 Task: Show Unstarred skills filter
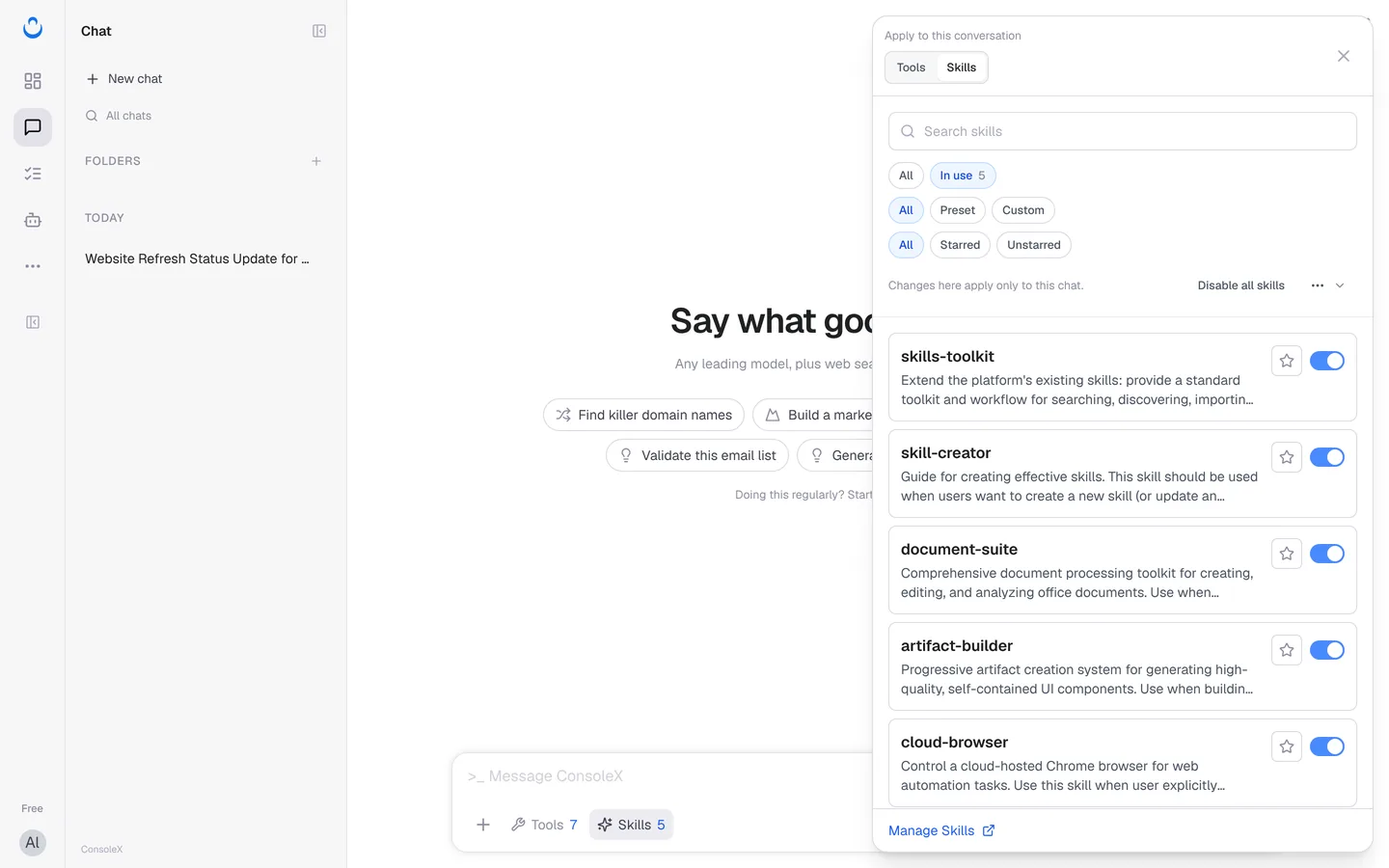point(1034,245)
